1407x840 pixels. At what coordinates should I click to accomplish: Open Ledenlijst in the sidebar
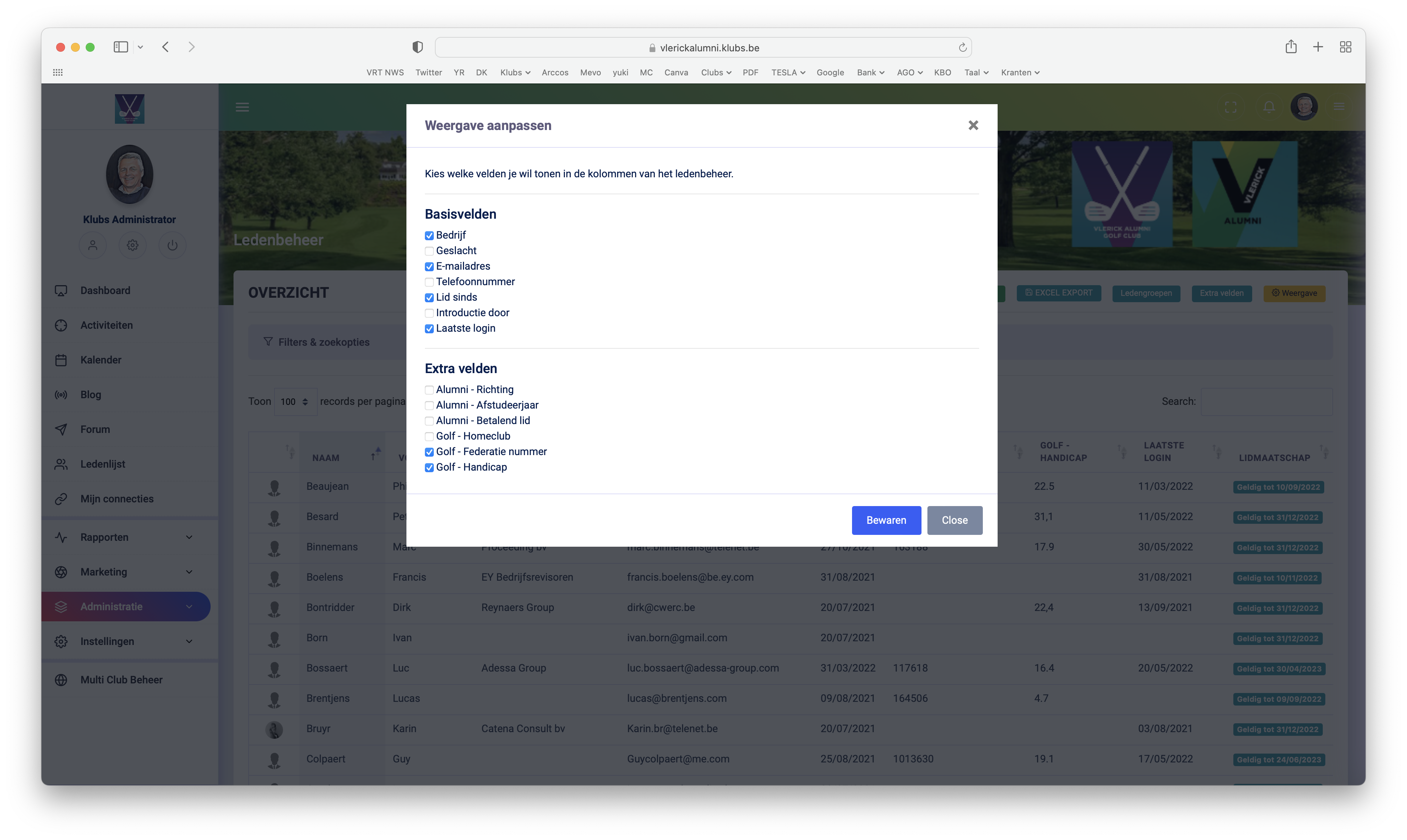(x=102, y=464)
